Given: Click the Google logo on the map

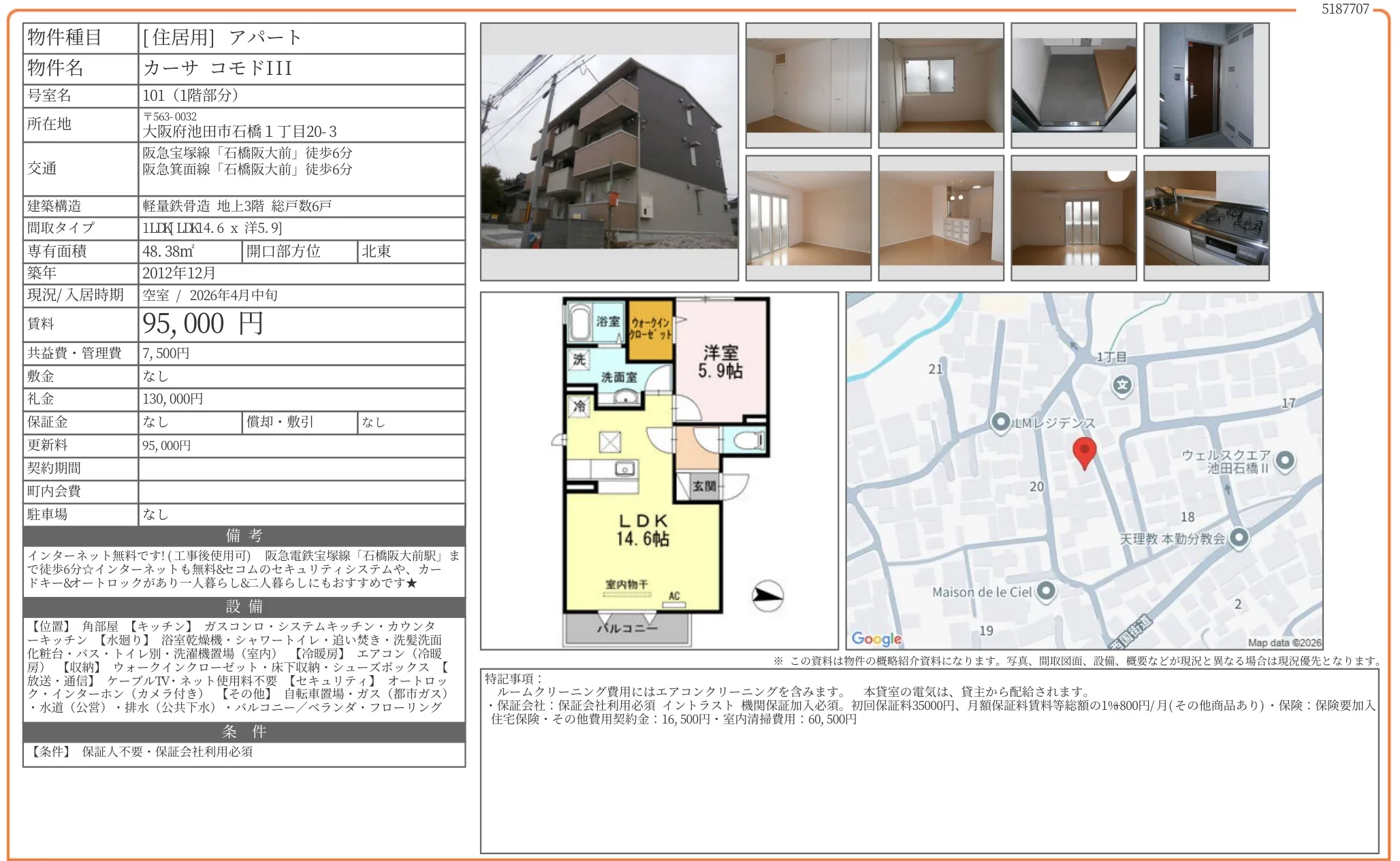Looking at the screenshot, I should [x=876, y=638].
